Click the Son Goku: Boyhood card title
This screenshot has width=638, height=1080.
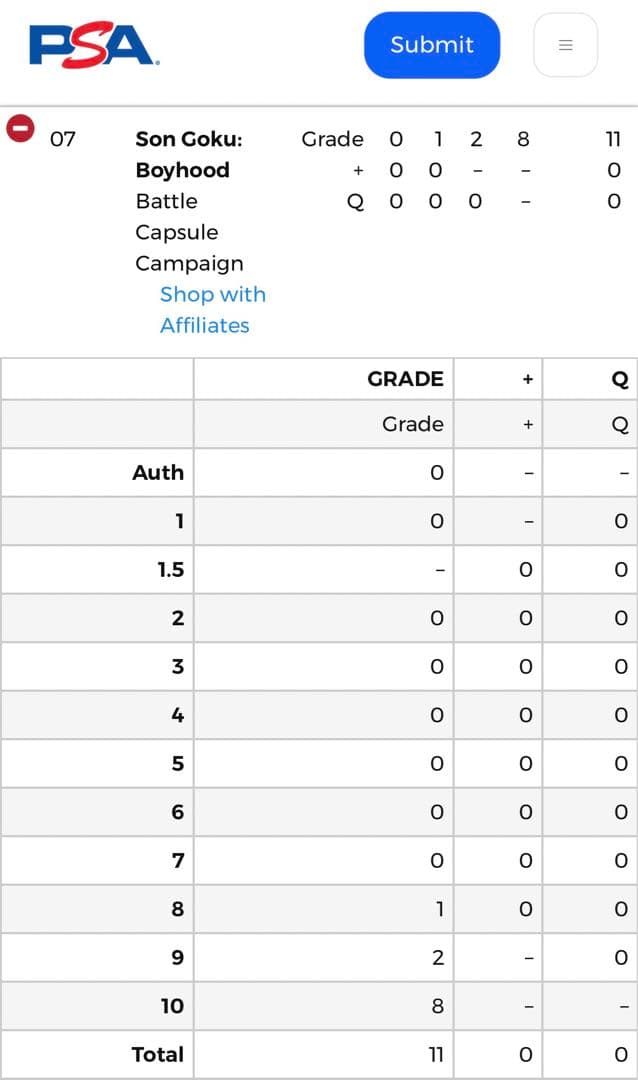pos(188,154)
